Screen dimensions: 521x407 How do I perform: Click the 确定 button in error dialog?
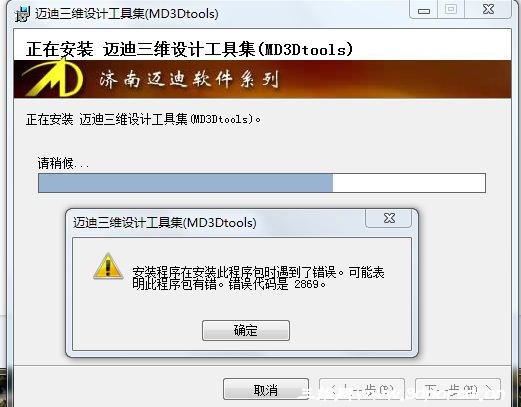(246, 330)
